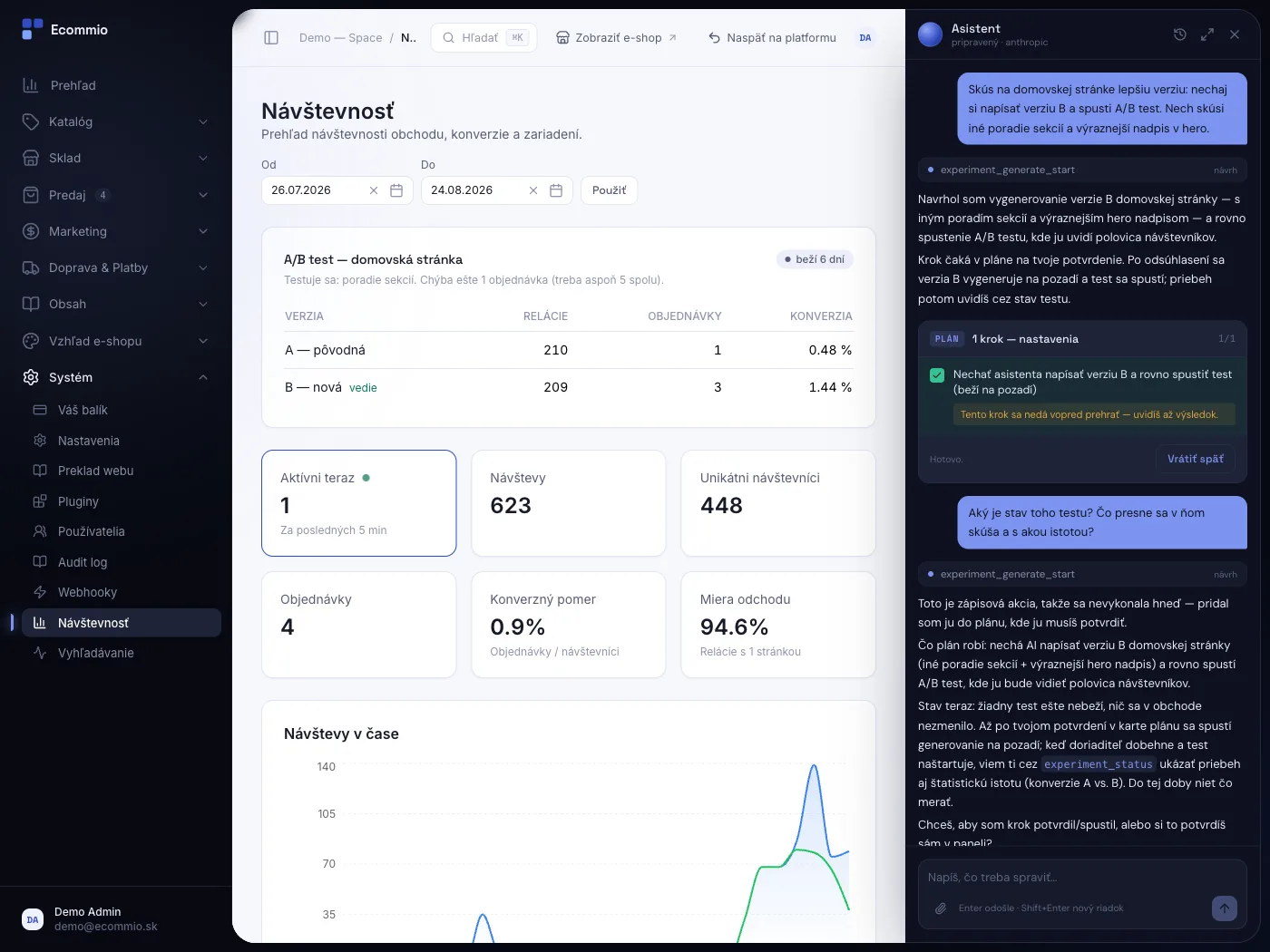Expand the Katalóg menu
Screen dimensions: 1270x952
(116, 121)
